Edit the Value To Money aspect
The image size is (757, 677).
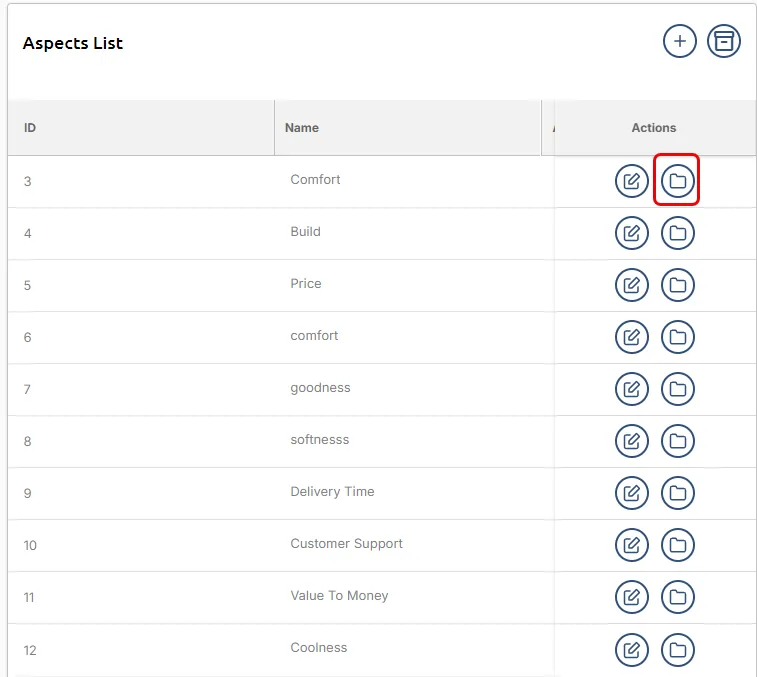[x=631, y=597]
